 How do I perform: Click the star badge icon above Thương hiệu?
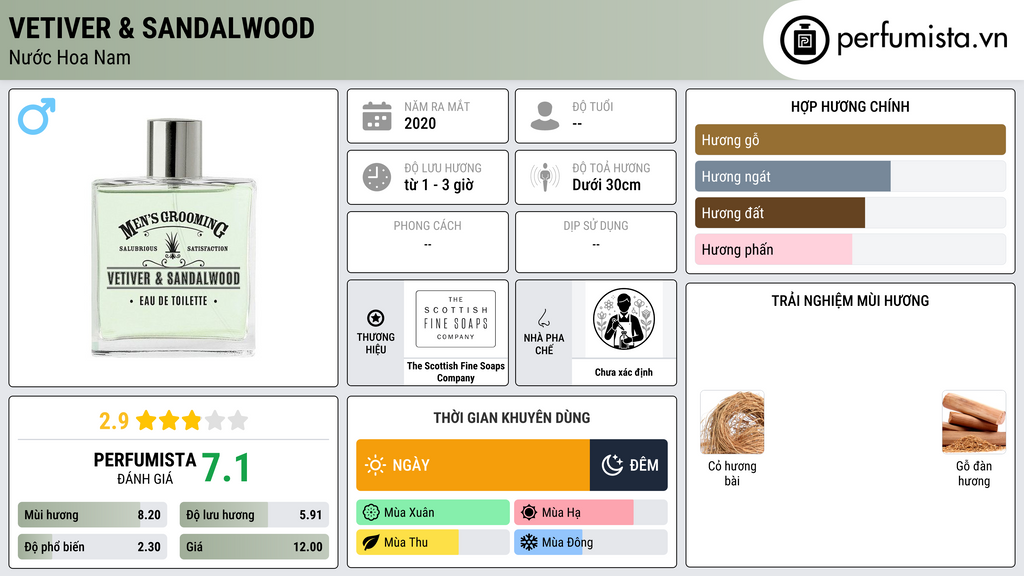(x=376, y=318)
